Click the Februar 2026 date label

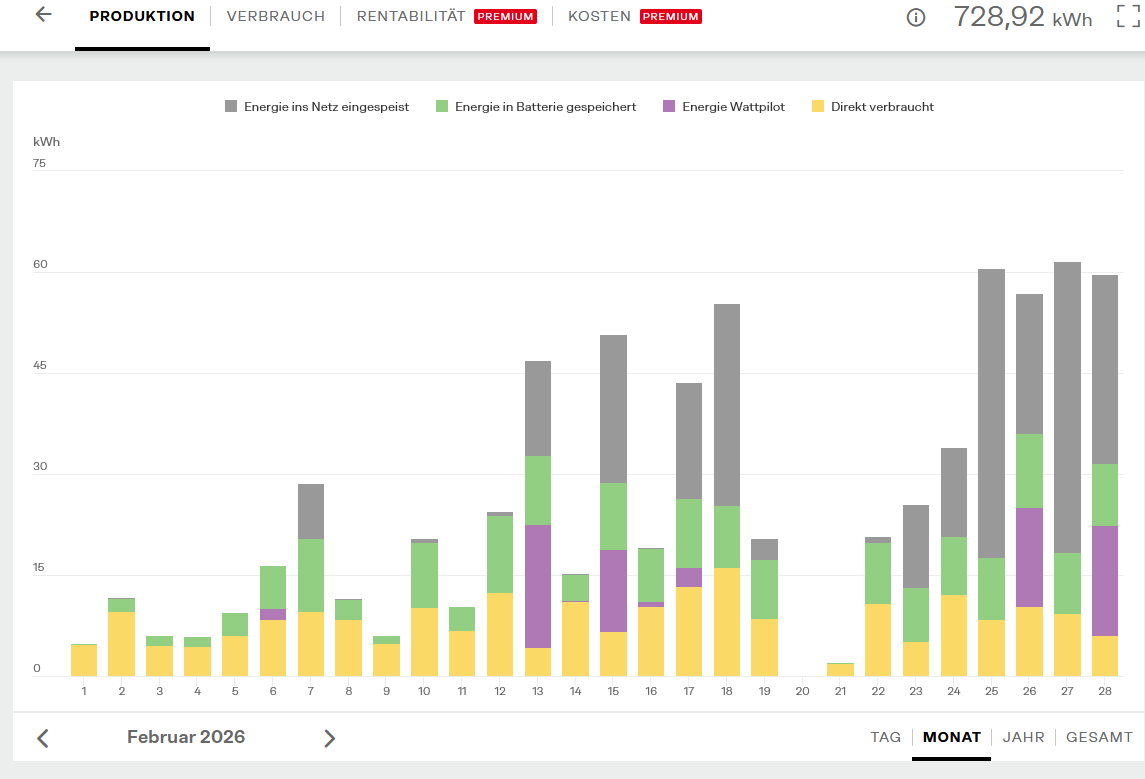point(185,737)
